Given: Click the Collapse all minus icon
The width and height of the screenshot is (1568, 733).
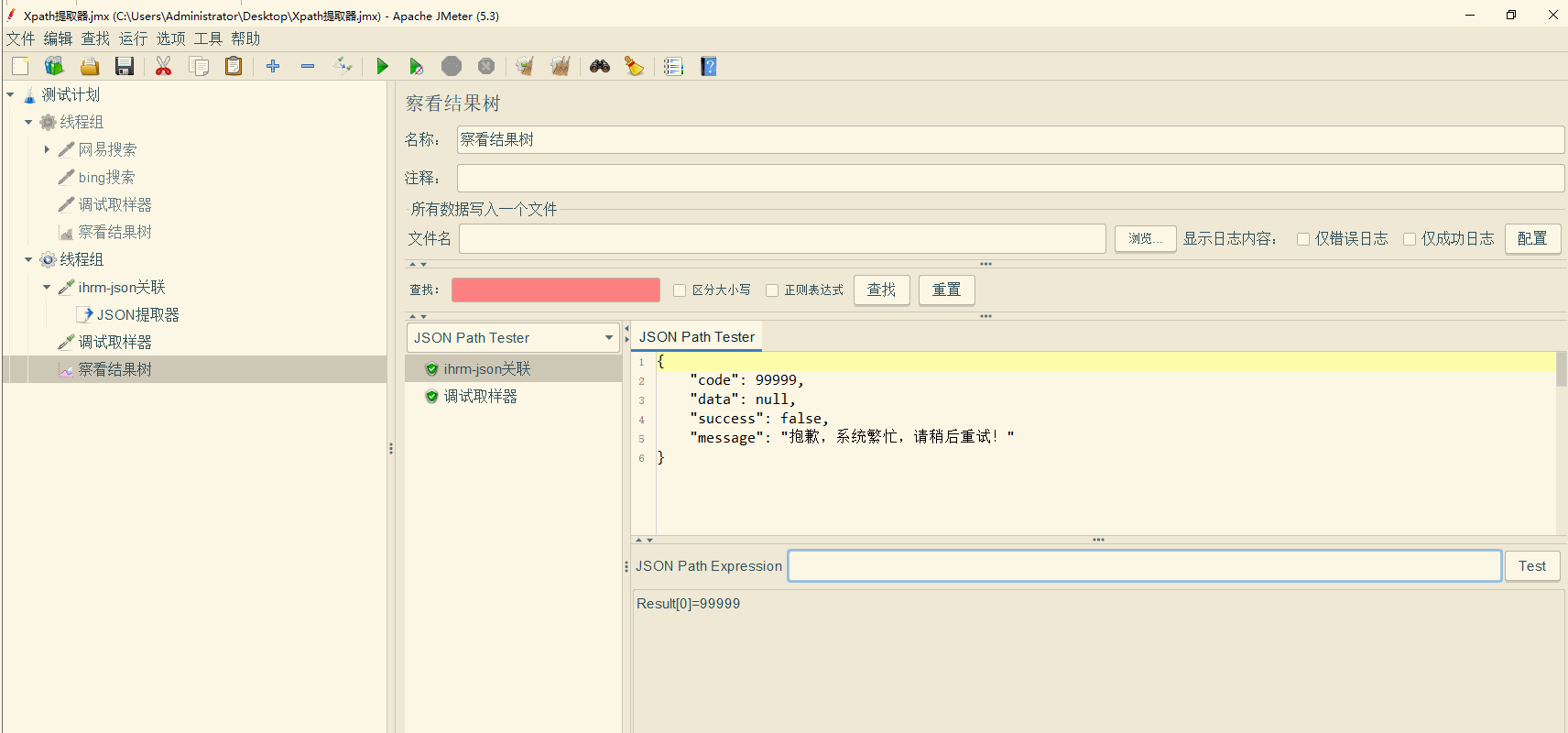Looking at the screenshot, I should coord(308,66).
